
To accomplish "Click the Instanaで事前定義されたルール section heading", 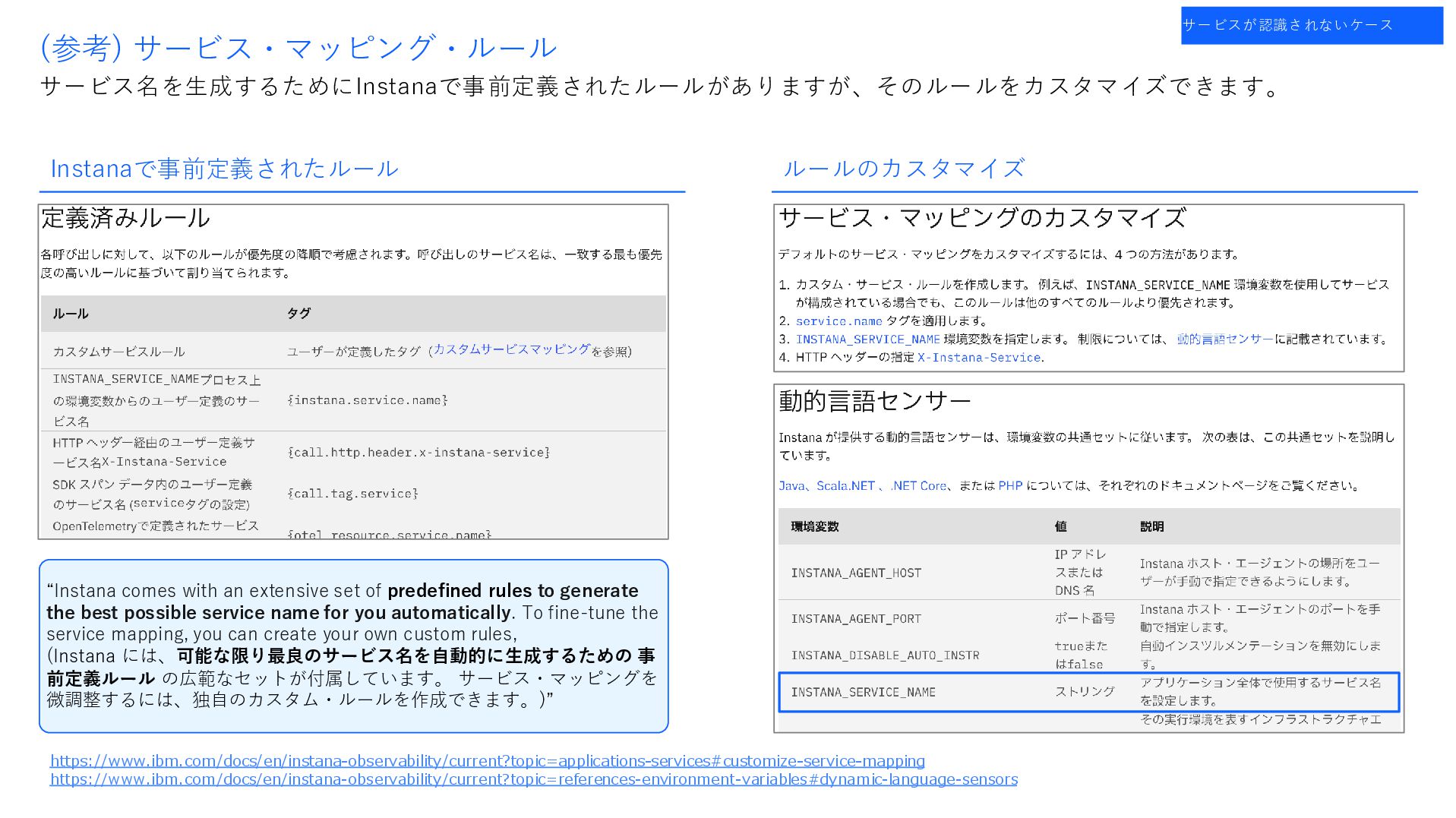I will tap(224, 168).
